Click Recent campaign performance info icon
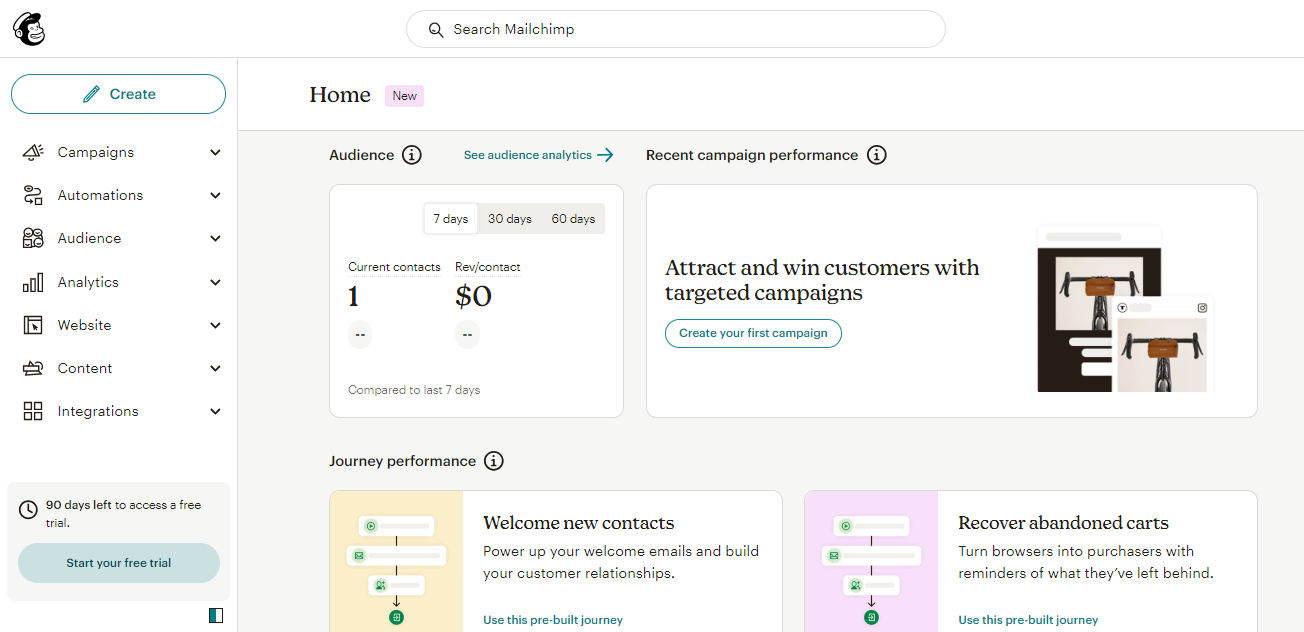1304x632 pixels. tap(877, 155)
